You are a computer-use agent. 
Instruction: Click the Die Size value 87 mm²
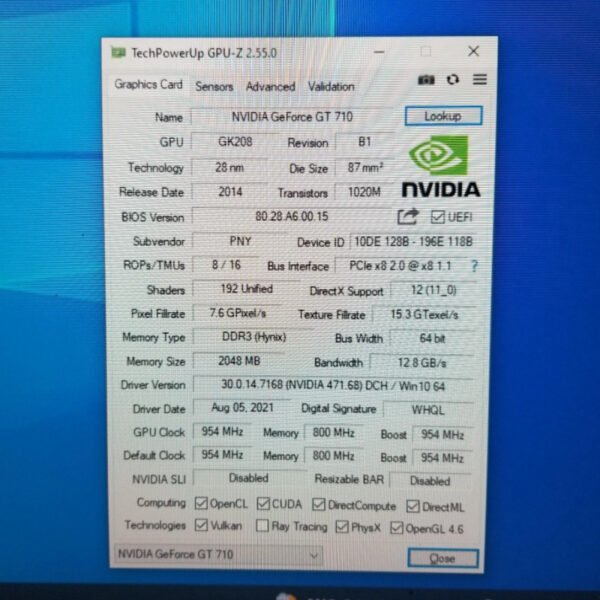tap(365, 168)
